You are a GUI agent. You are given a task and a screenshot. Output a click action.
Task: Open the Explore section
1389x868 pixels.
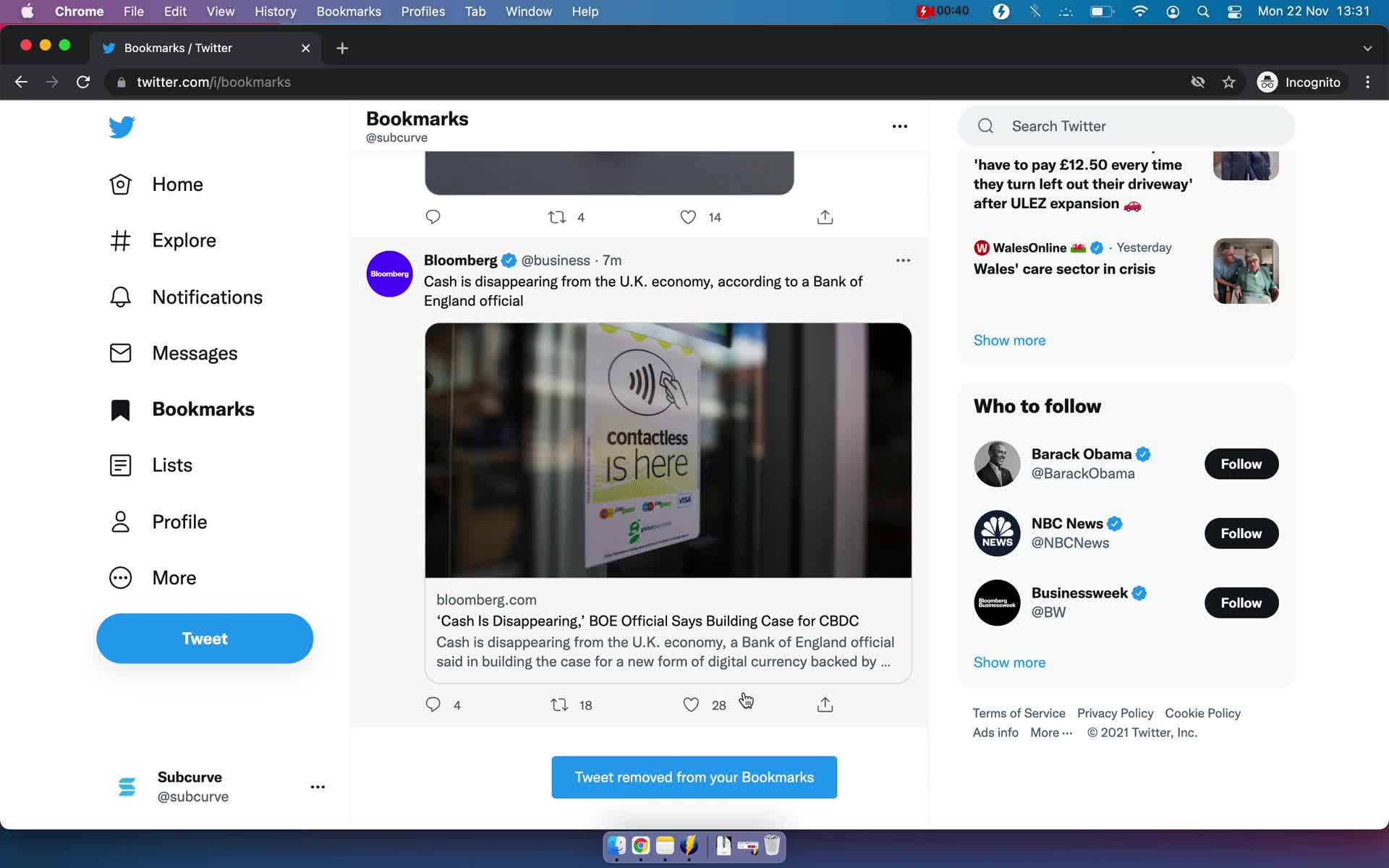click(x=183, y=240)
